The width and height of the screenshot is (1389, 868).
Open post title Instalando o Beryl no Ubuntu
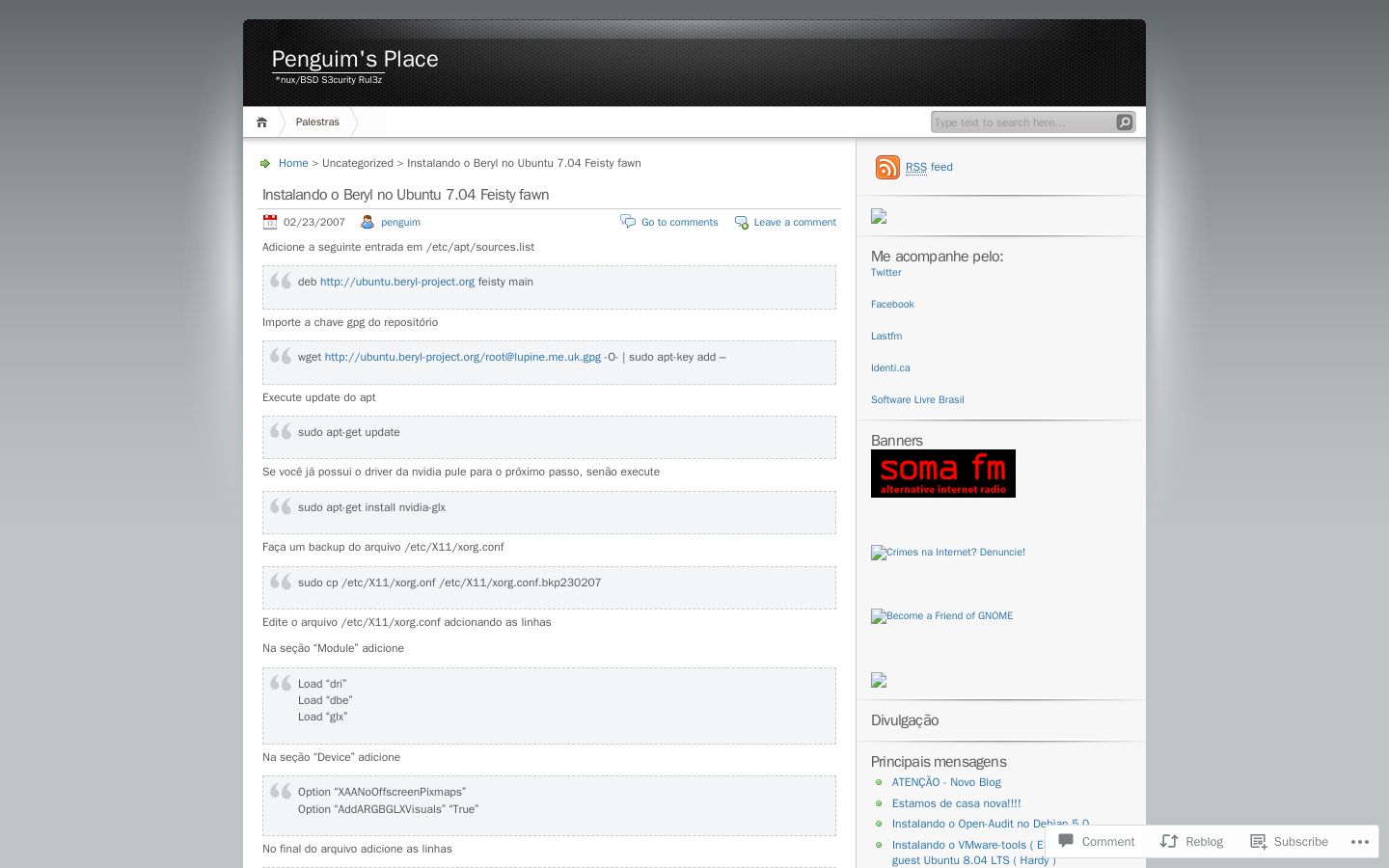click(x=405, y=195)
